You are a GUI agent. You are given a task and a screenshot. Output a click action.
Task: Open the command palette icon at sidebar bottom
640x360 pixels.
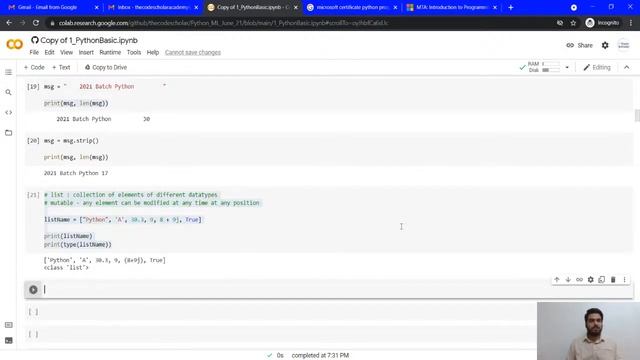[9, 325]
